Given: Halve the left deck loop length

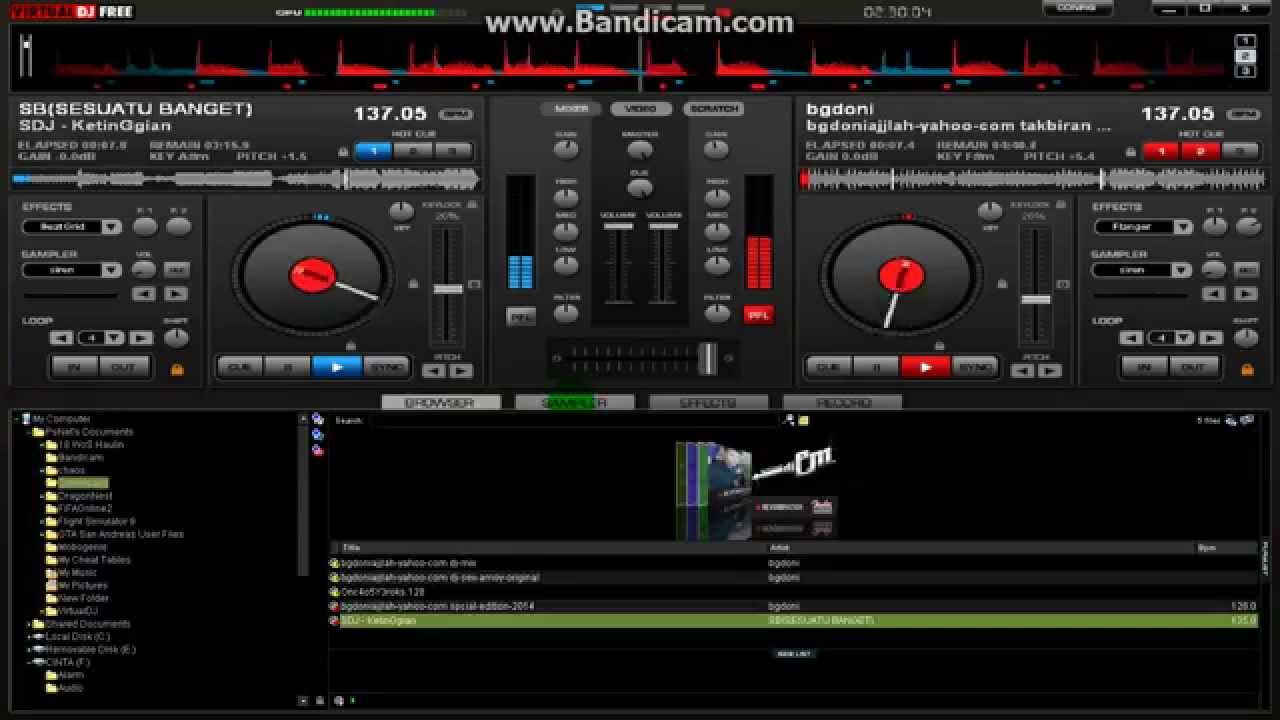Looking at the screenshot, I should (63, 338).
